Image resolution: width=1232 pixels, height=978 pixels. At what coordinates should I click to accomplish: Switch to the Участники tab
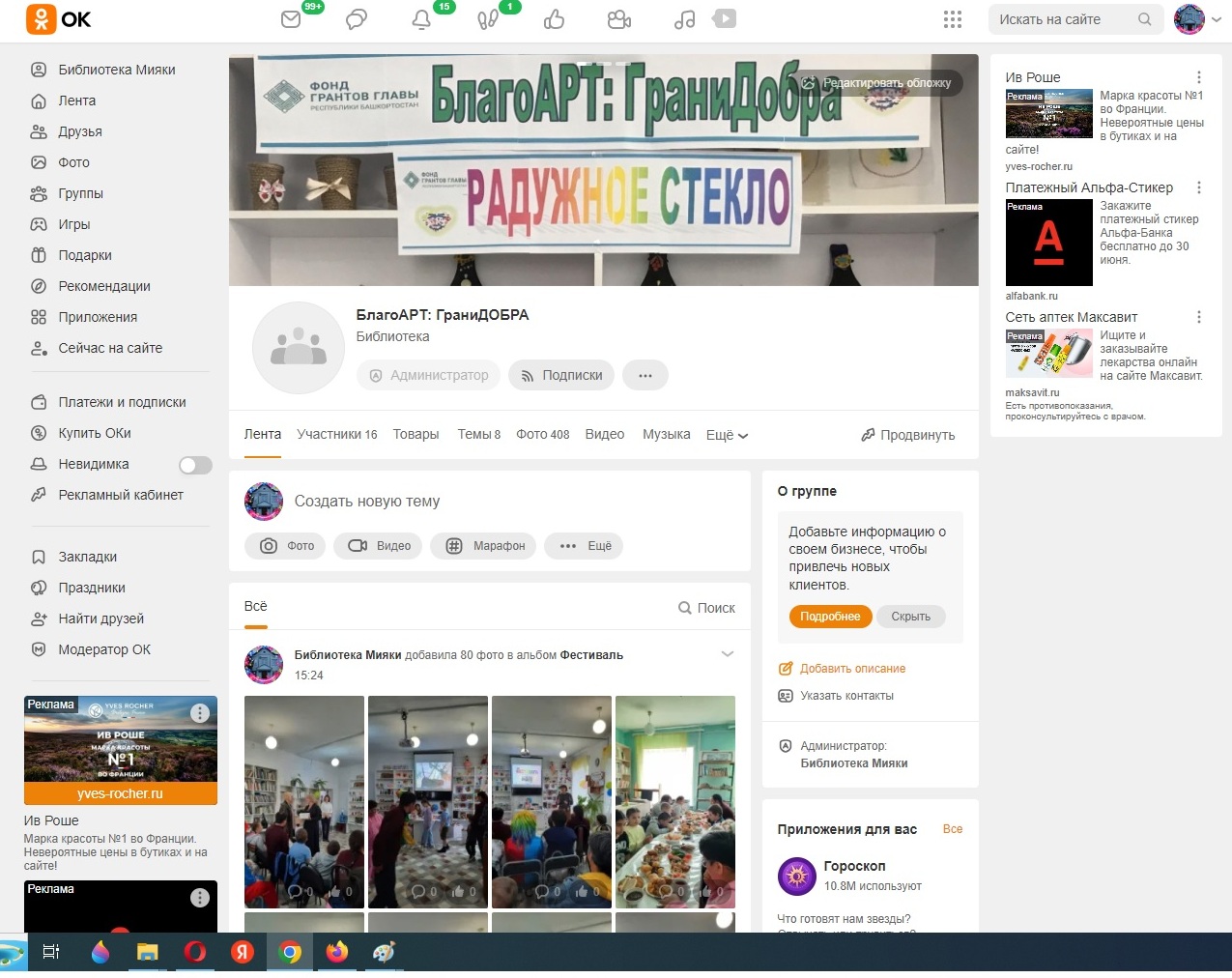click(x=336, y=435)
